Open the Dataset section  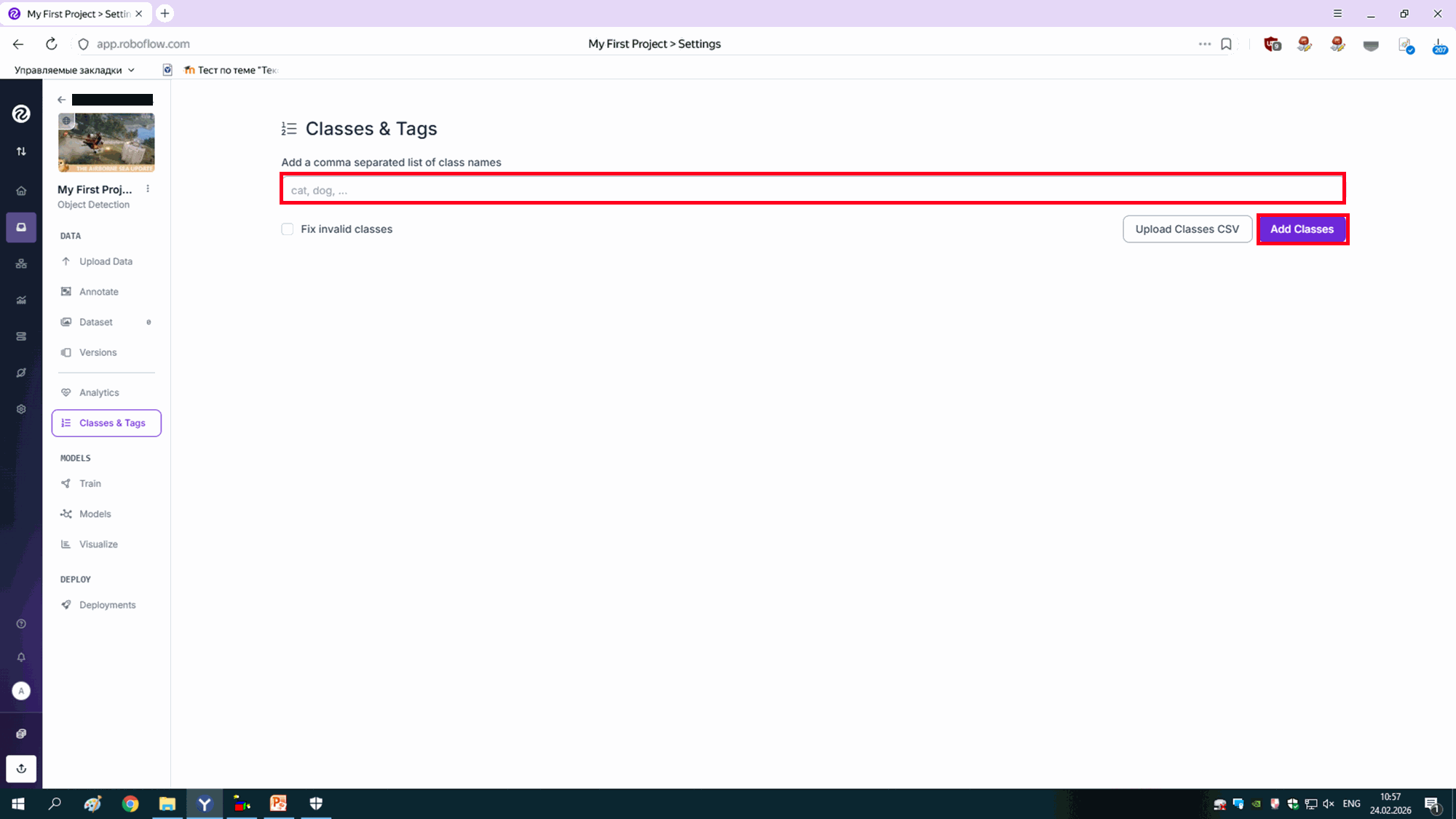coord(106,322)
